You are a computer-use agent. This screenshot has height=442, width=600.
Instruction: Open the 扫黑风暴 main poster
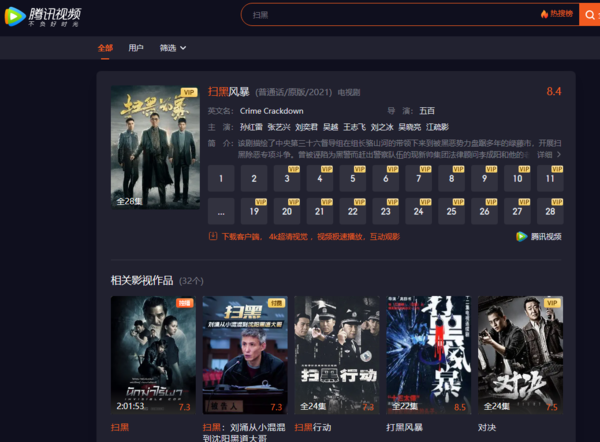click(155, 145)
